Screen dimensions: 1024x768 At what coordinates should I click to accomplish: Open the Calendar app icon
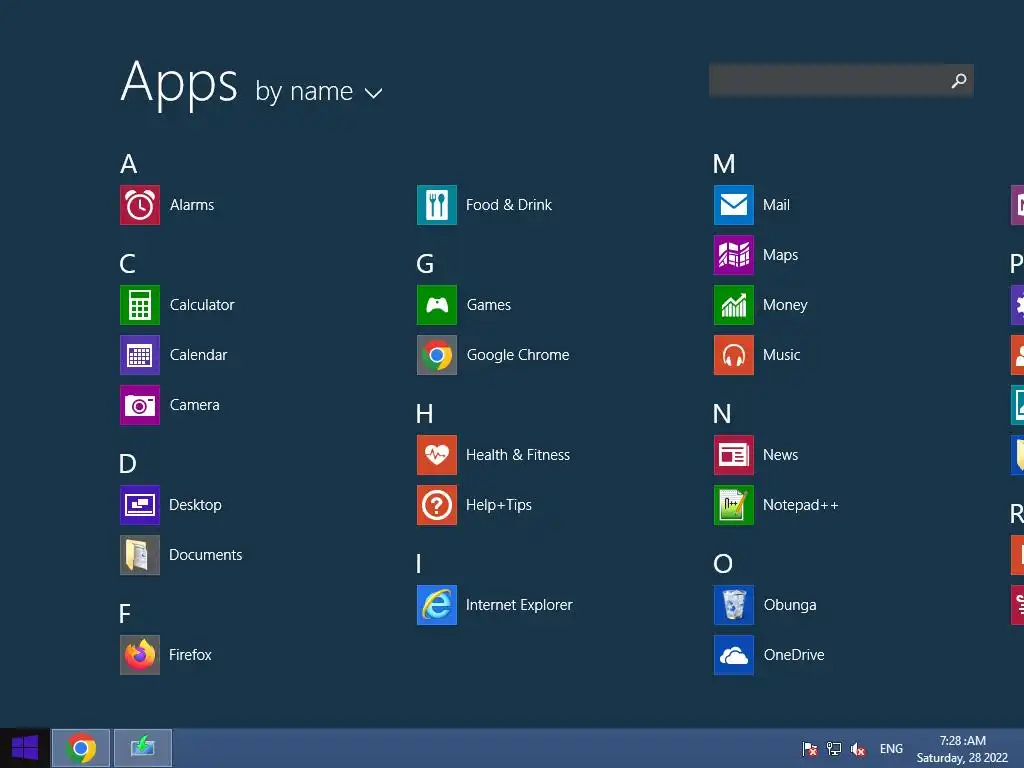point(140,355)
